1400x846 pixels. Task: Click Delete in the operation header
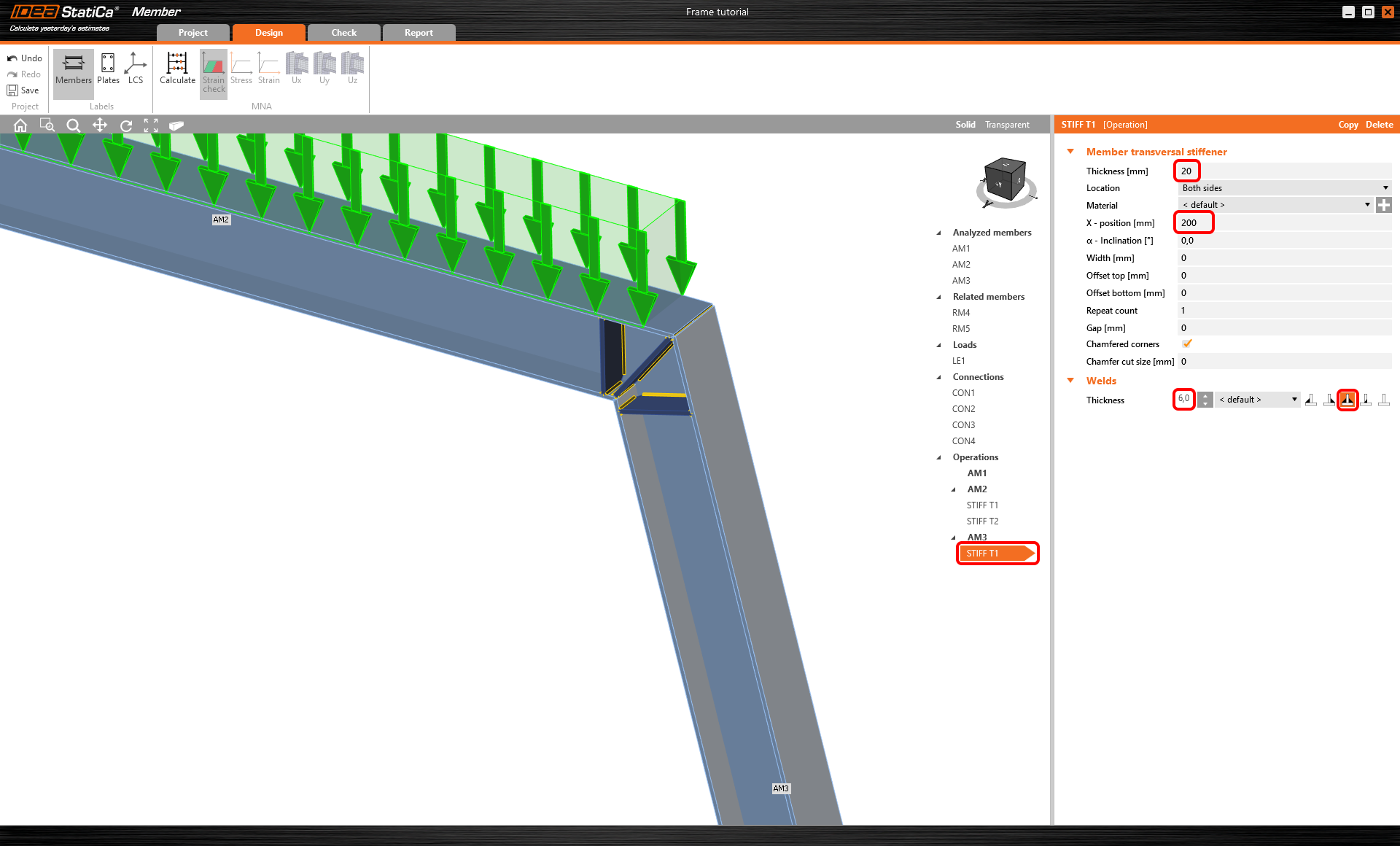pos(1379,125)
